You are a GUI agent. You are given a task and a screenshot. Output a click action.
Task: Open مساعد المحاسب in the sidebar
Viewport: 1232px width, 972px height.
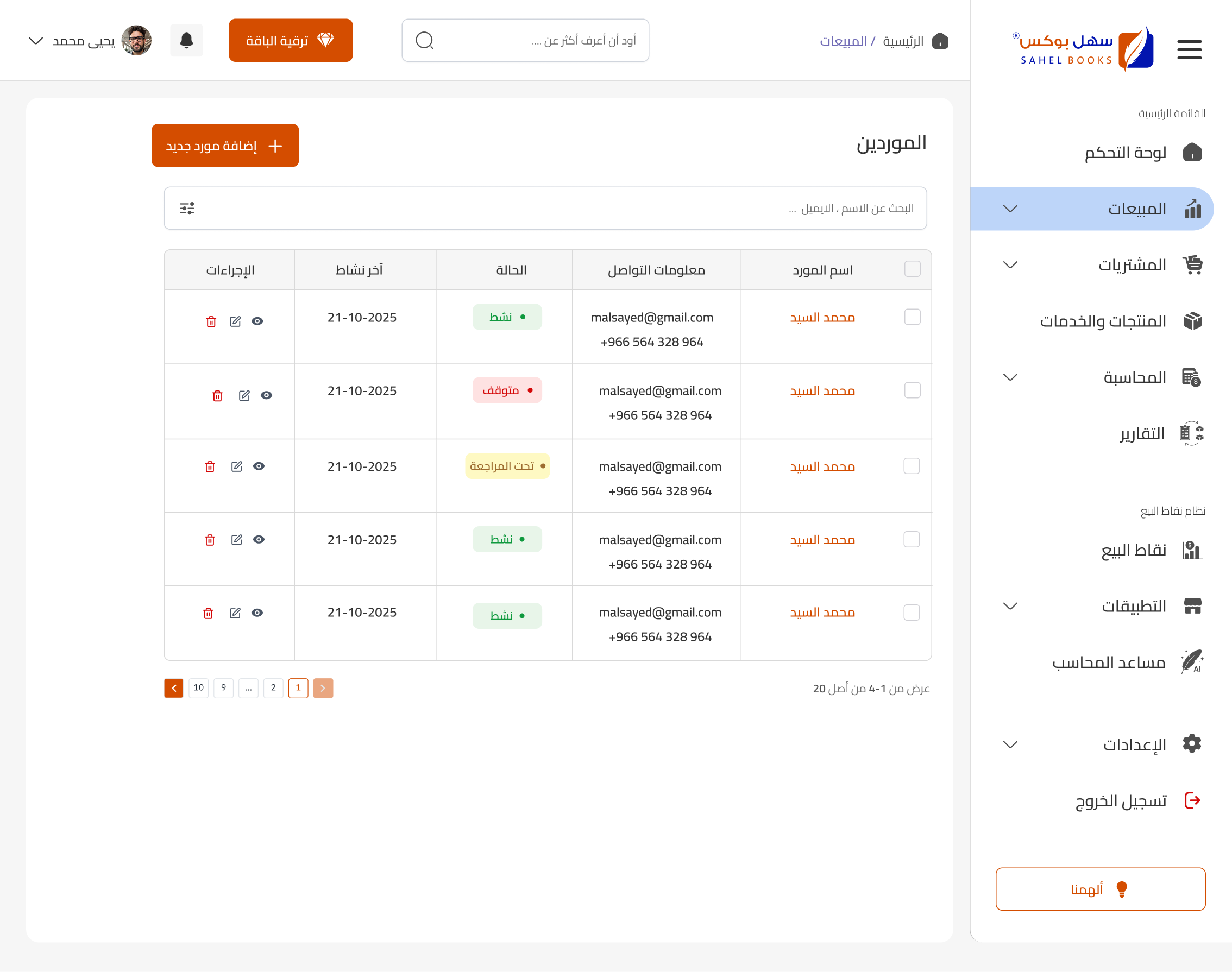click(1109, 662)
